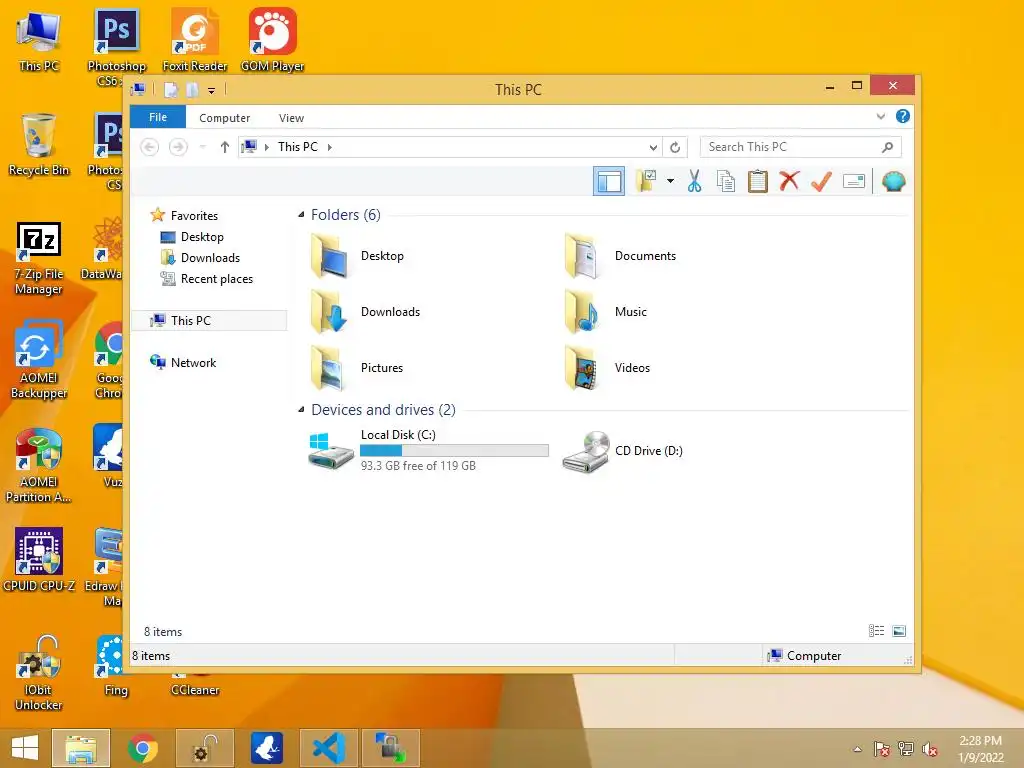Click the network status tray icon
Screen dimensions: 1024x768
(905, 749)
